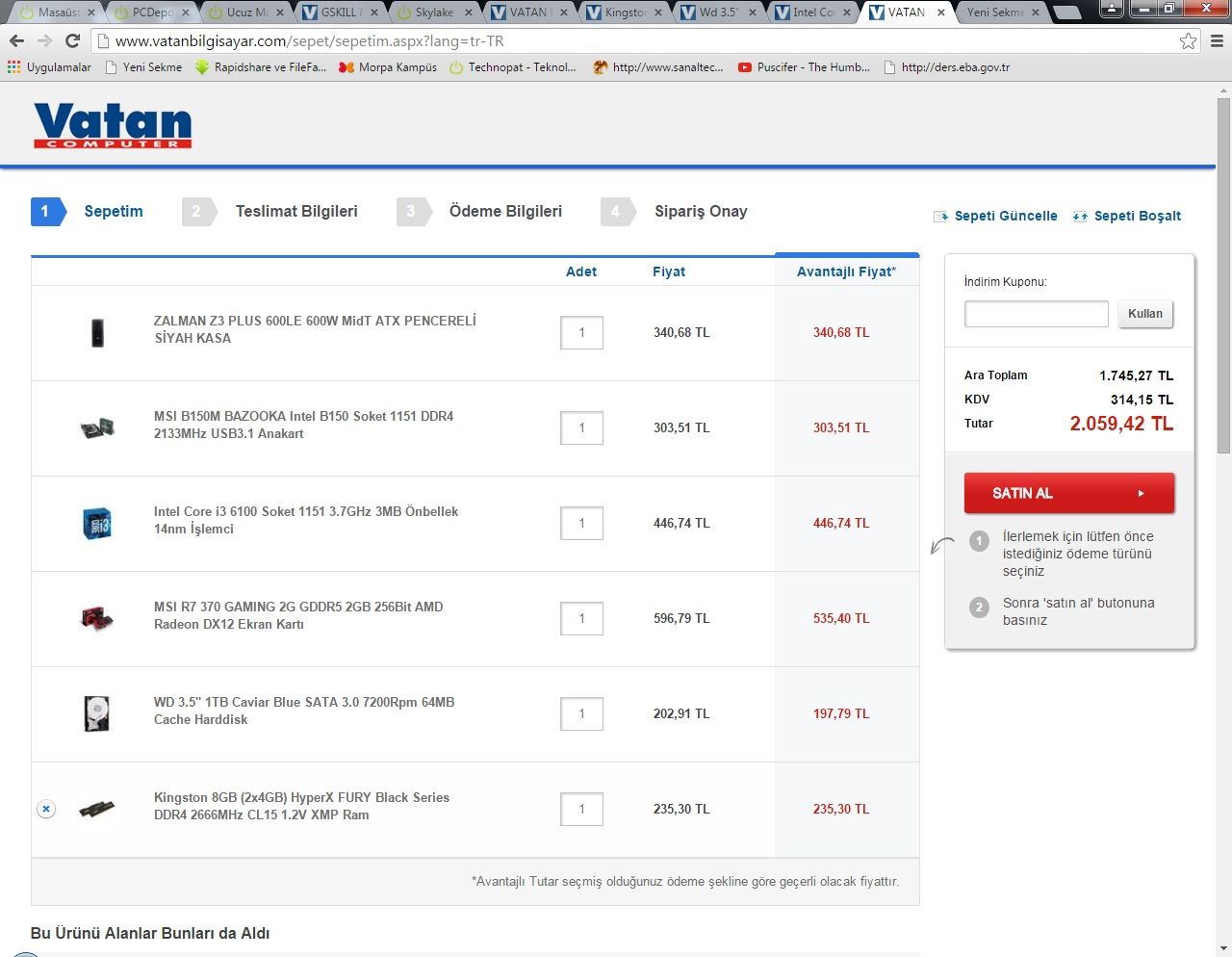
Task: Switch to the Ucuz browser tab
Action: pos(245,13)
